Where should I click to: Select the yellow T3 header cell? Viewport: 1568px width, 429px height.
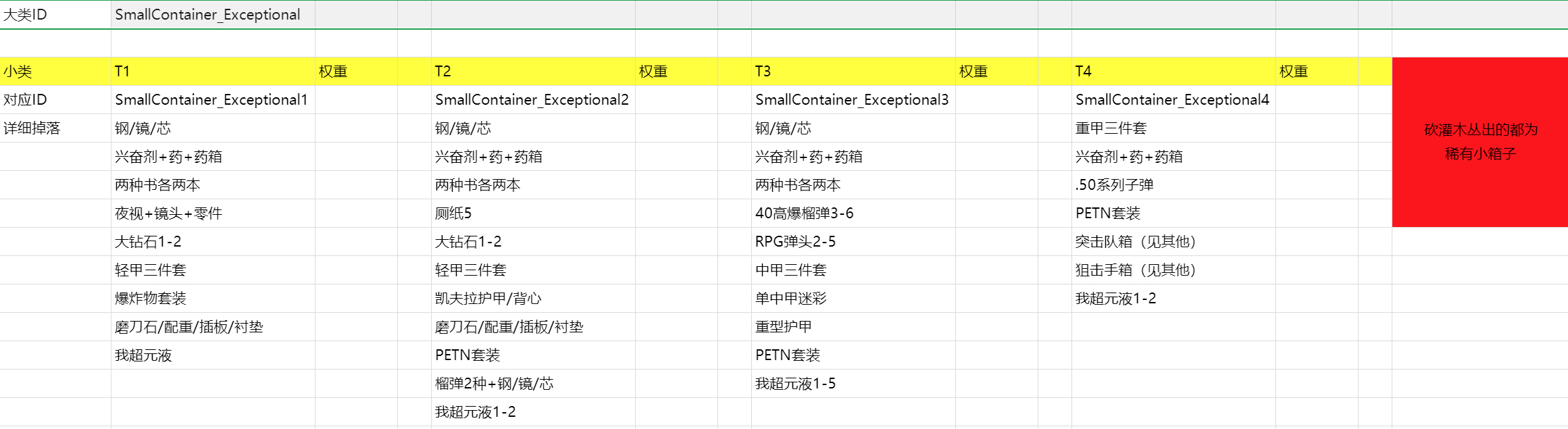coord(853,72)
